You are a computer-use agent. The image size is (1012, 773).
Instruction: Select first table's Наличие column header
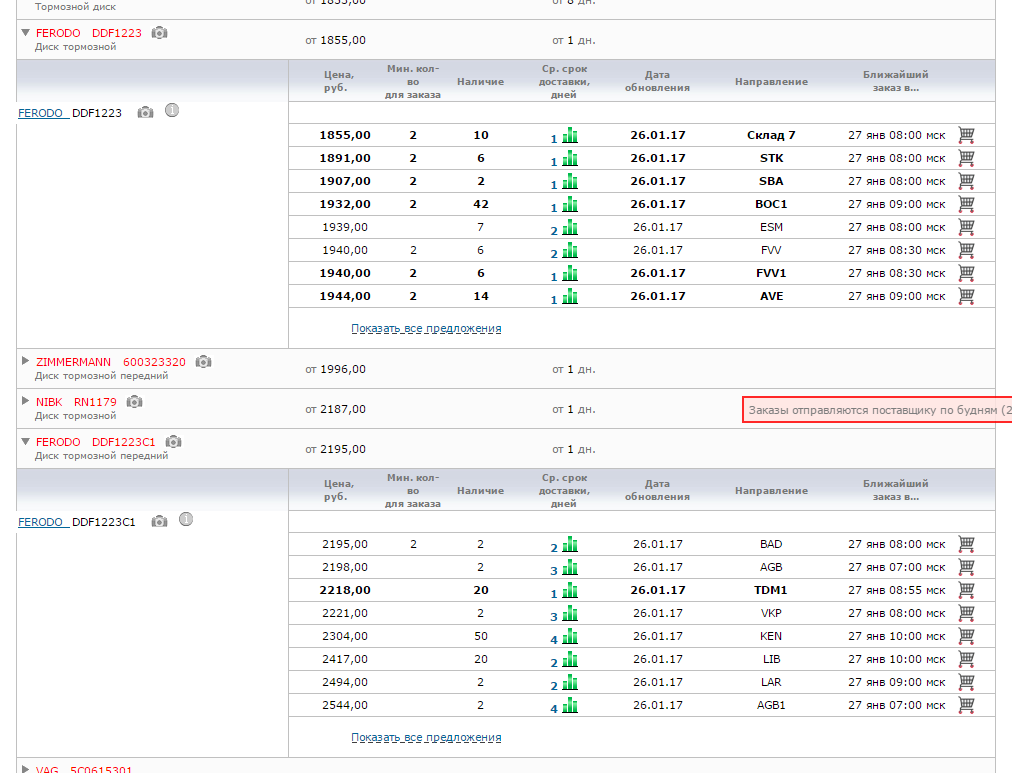point(480,81)
